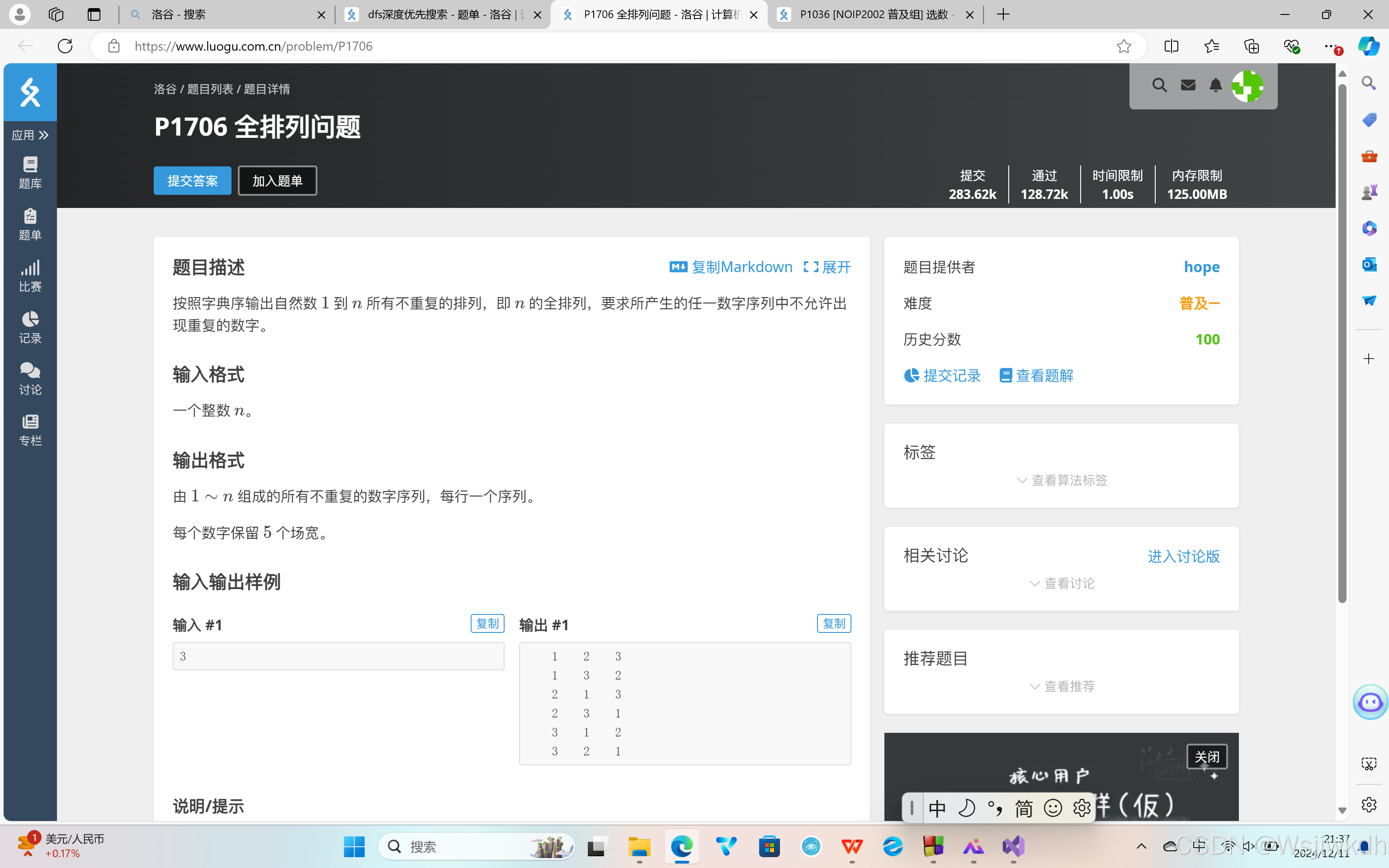The height and width of the screenshot is (868, 1389).
Task: Toggle IME Chinese/English mode 中 button
Action: (x=937, y=808)
